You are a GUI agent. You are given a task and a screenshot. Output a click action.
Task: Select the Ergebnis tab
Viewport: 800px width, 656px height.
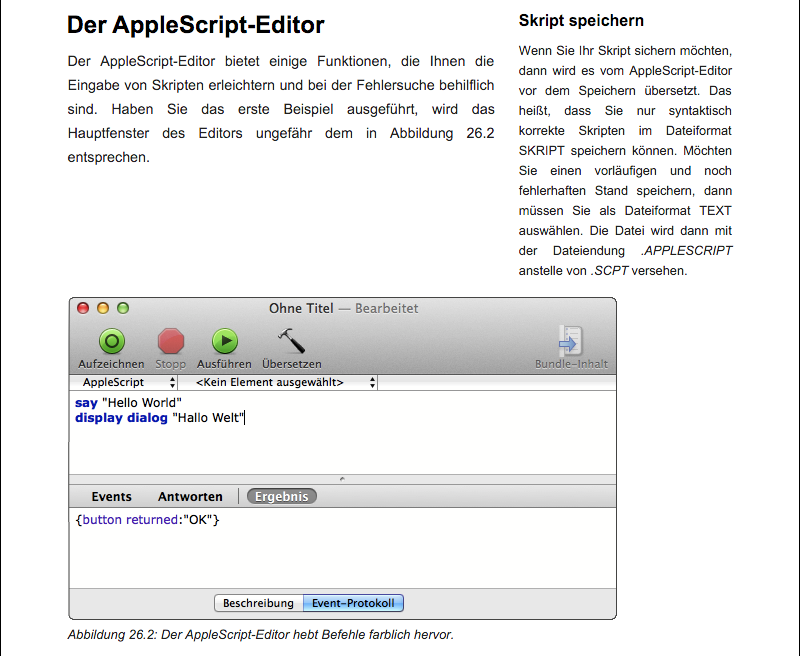[x=282, y=496]
